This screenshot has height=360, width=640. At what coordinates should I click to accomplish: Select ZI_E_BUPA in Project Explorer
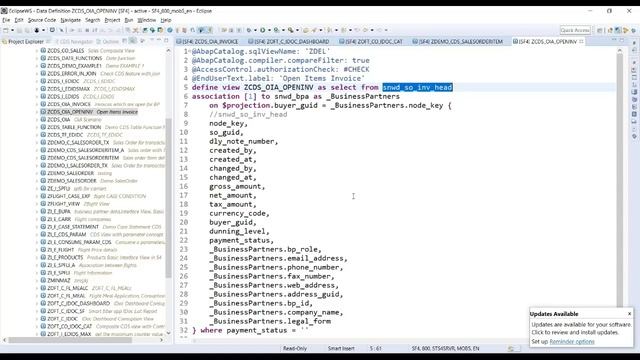point(59,211)
